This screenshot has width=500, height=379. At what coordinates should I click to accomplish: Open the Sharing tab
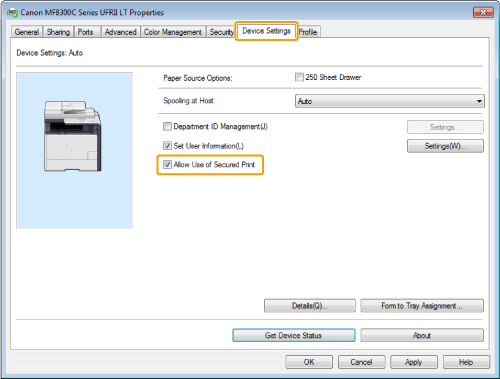(58, 32)
